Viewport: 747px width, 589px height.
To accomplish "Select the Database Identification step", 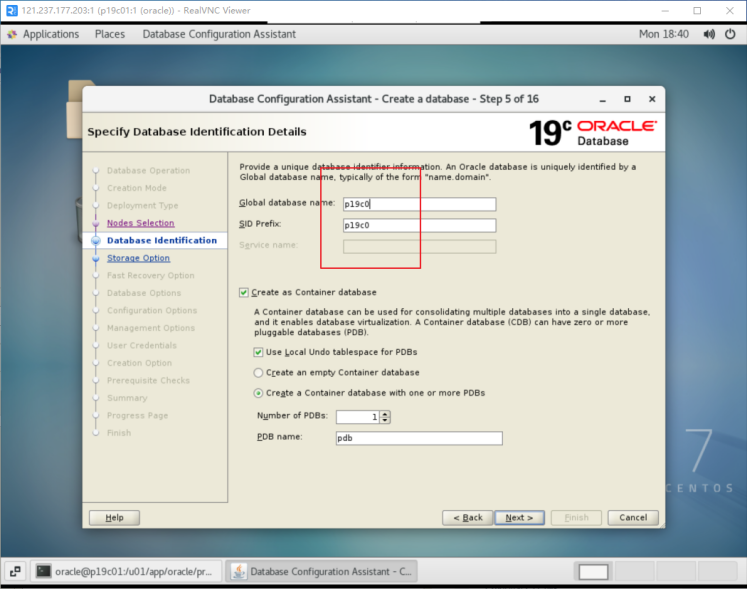I will coord(162,241).
